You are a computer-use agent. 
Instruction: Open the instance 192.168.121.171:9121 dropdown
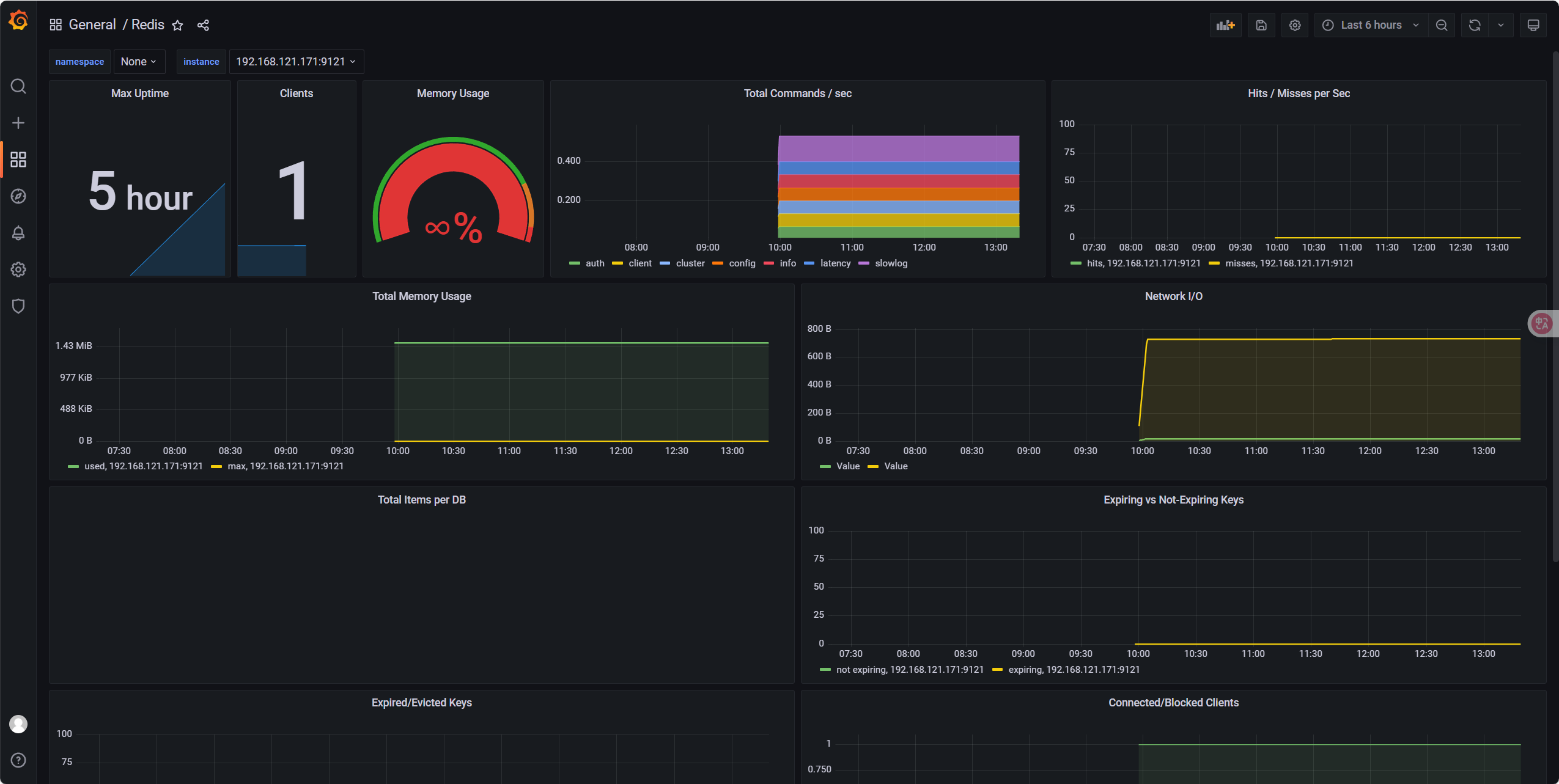pos(296,62)
